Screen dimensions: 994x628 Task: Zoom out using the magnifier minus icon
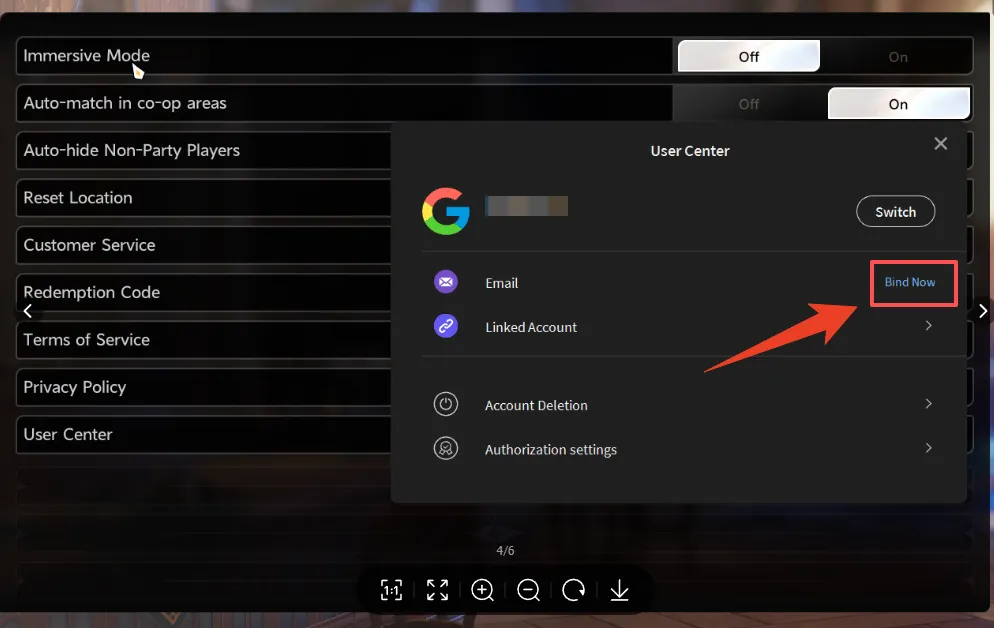pos(529,590)
